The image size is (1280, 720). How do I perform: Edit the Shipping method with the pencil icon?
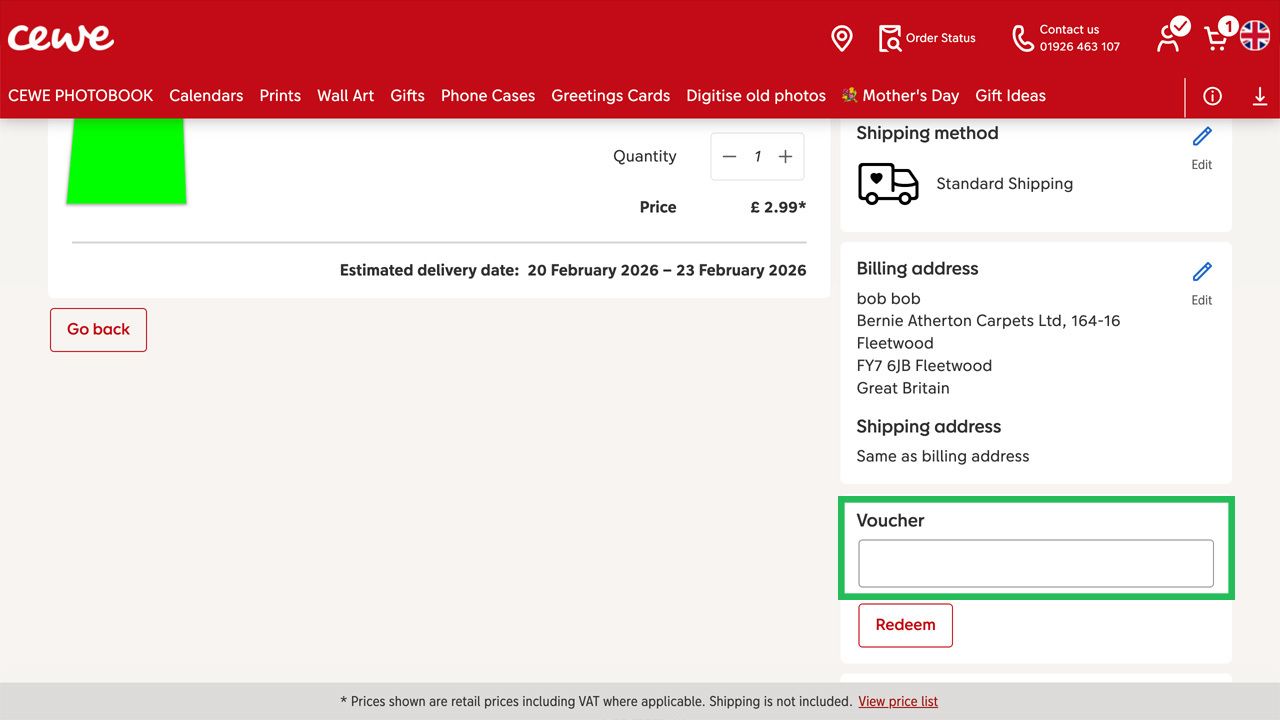(1200, 136)
